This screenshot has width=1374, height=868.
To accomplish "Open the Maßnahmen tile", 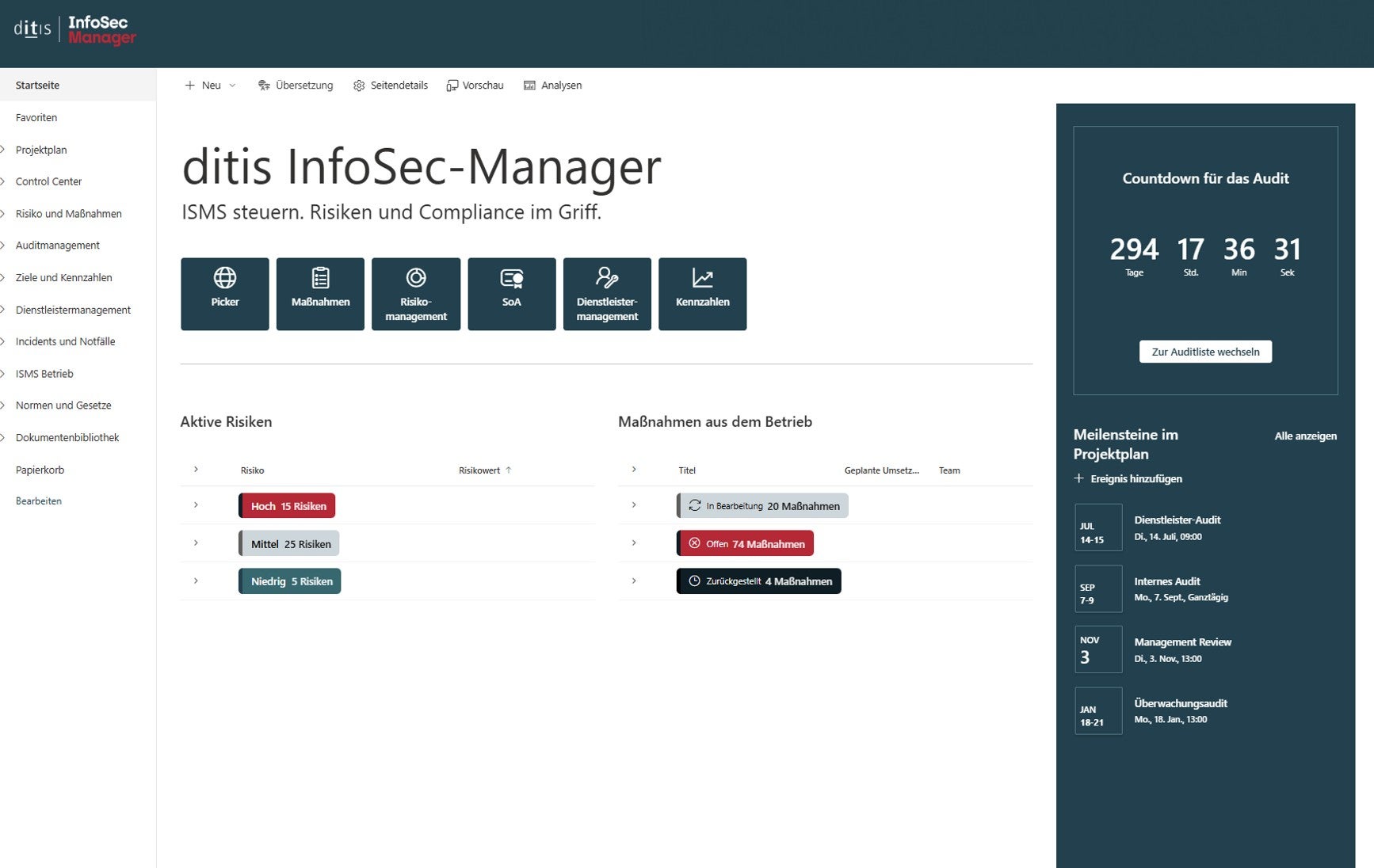I will pos(320,294).
